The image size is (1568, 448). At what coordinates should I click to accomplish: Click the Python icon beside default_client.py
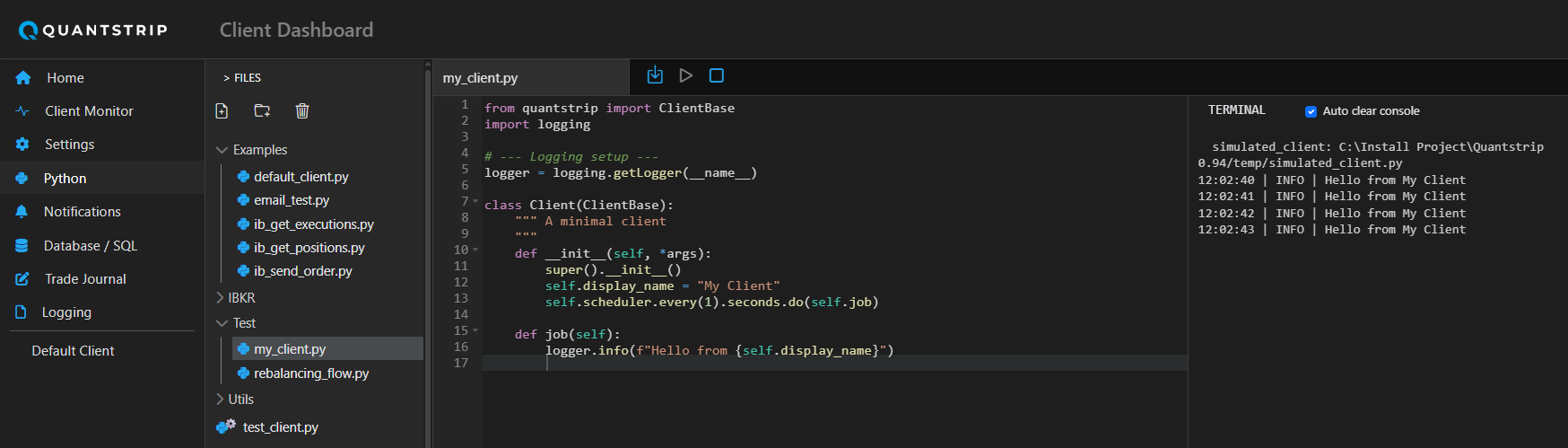243,177
